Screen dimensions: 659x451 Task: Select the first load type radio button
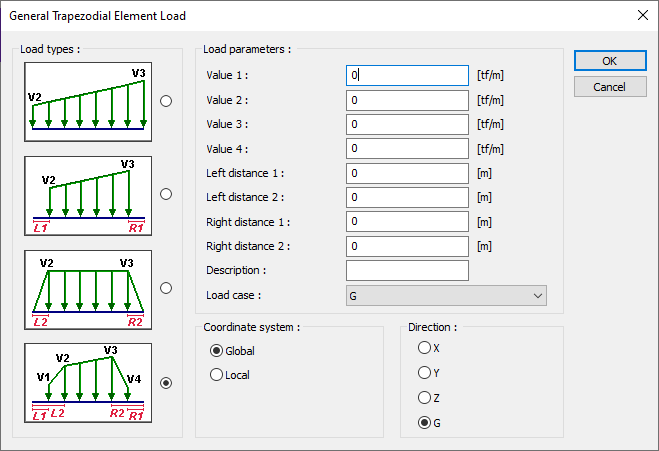[x=166, y=100]
